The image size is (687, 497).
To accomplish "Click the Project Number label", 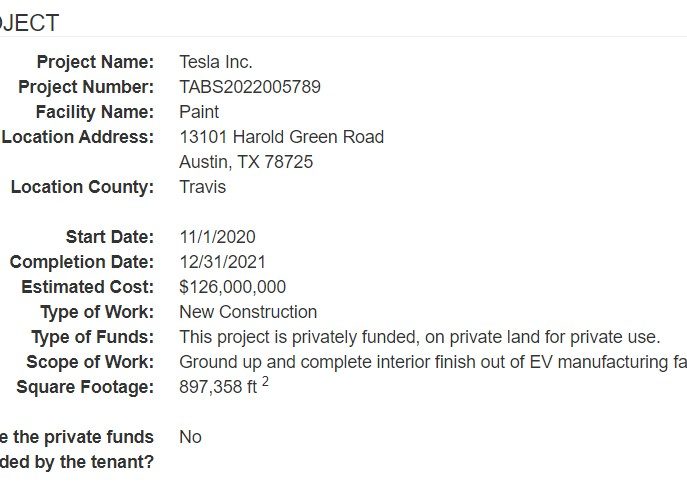I will [86, 87].
